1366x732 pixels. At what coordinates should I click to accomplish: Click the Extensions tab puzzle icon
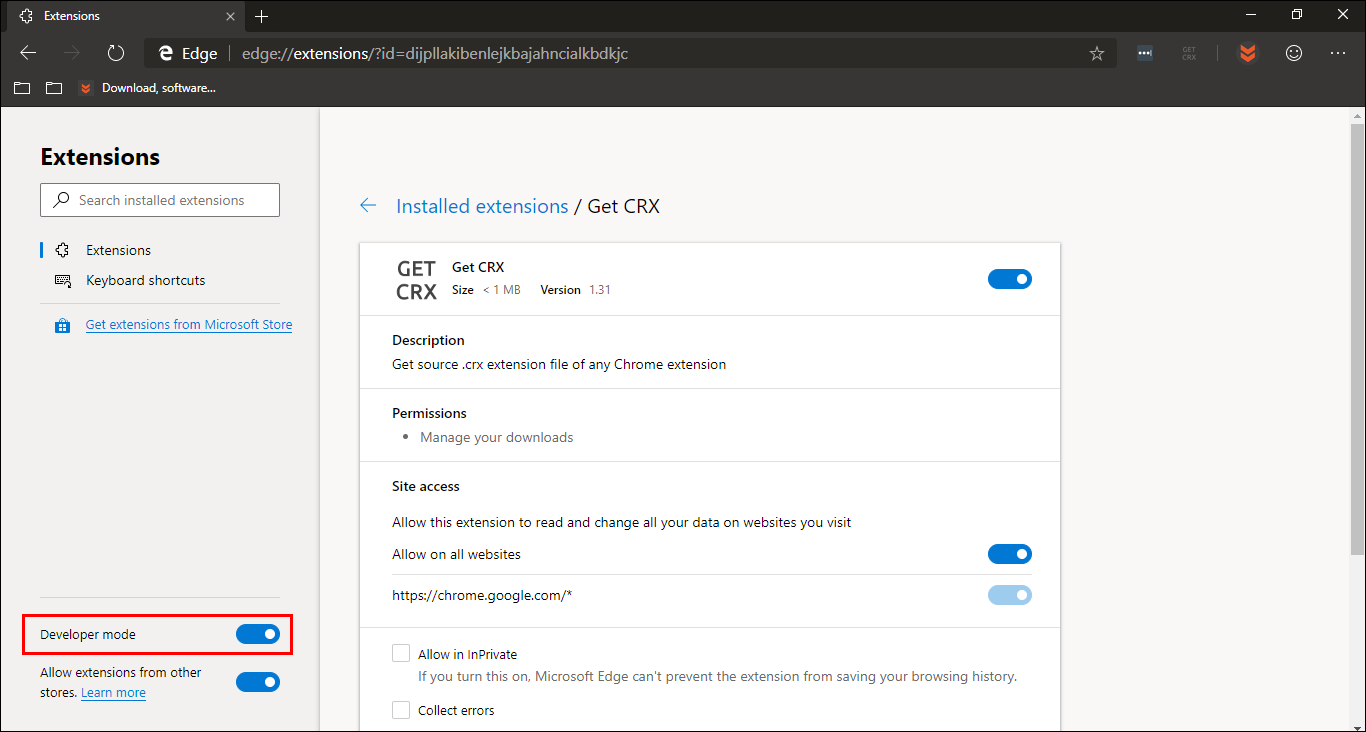(x=26, y=16)
